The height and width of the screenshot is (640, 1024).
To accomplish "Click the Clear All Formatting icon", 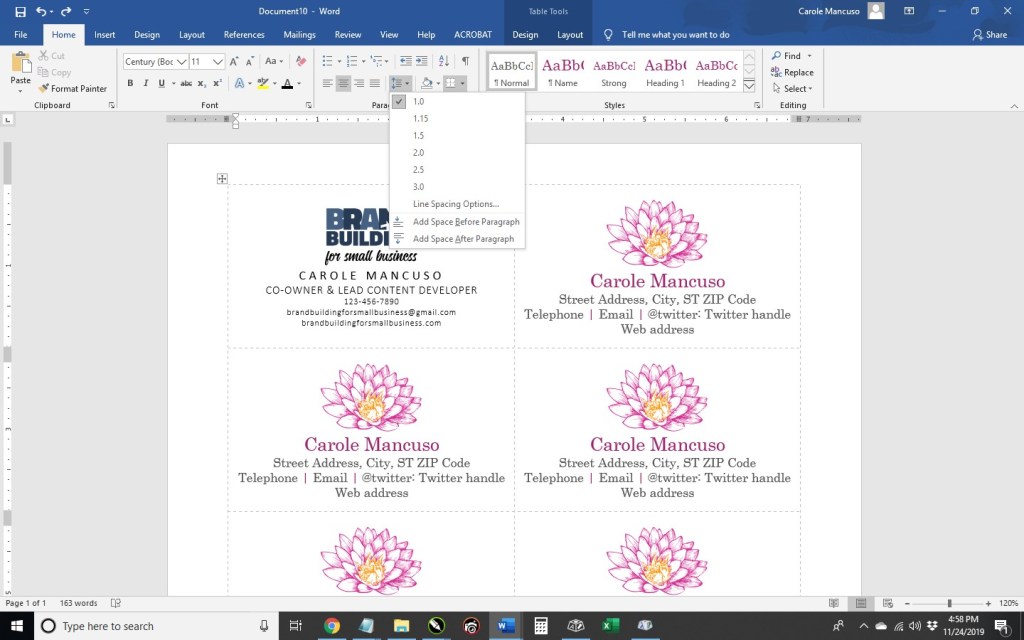I will click(300, 61).
